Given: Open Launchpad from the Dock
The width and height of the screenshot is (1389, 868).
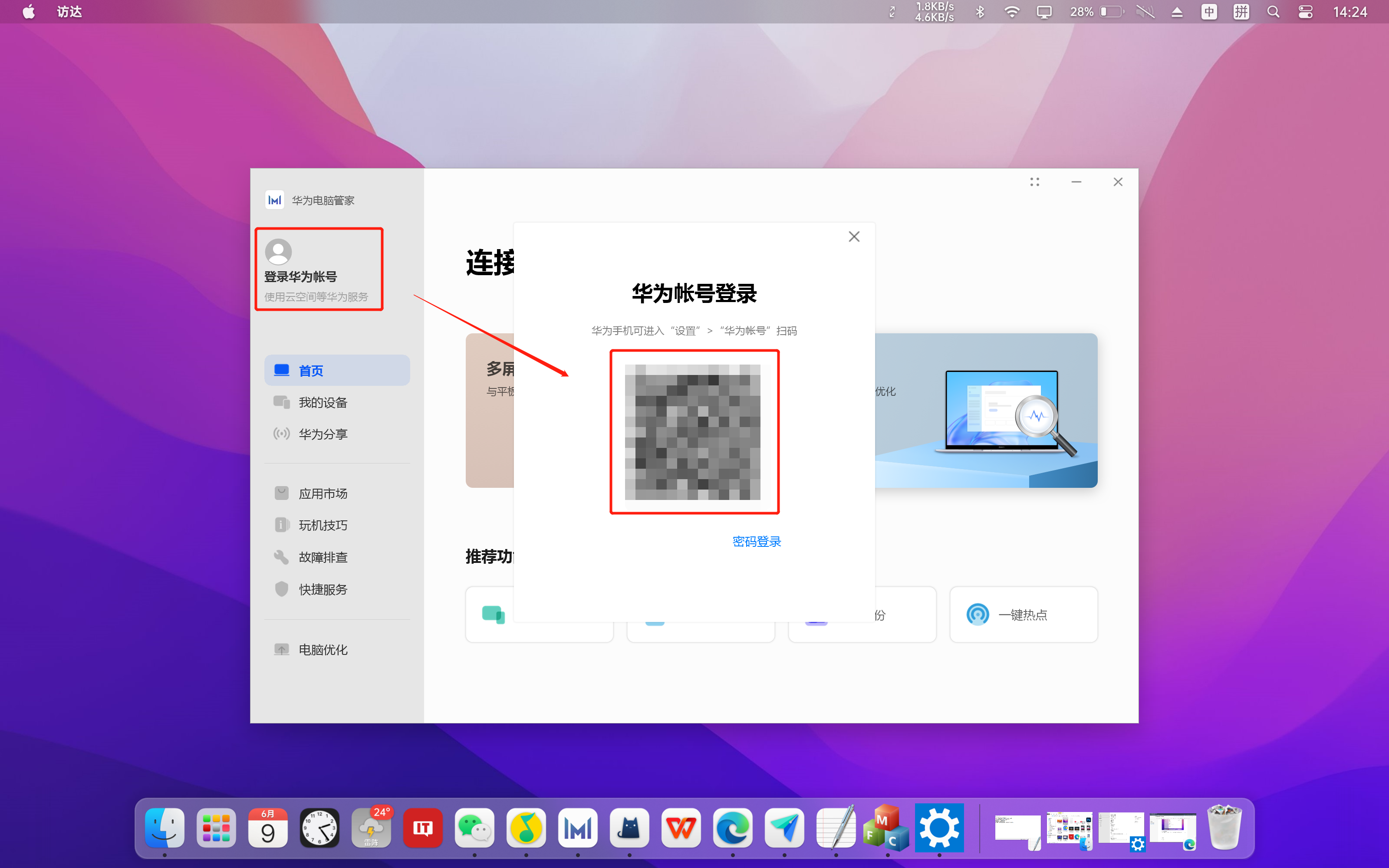Looking at the screenshot, I should tap(217, 827).
